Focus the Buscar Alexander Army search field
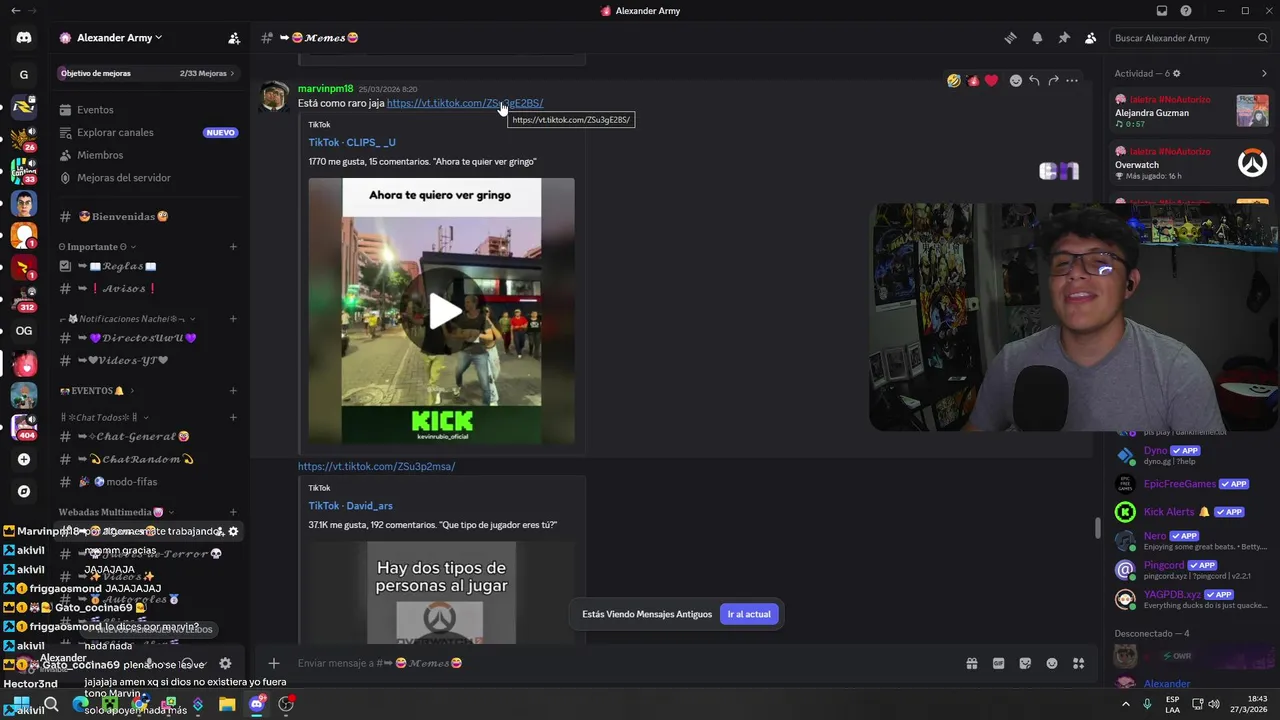The width and height of the screenshot is (1280, 720). coord(1191,38)
